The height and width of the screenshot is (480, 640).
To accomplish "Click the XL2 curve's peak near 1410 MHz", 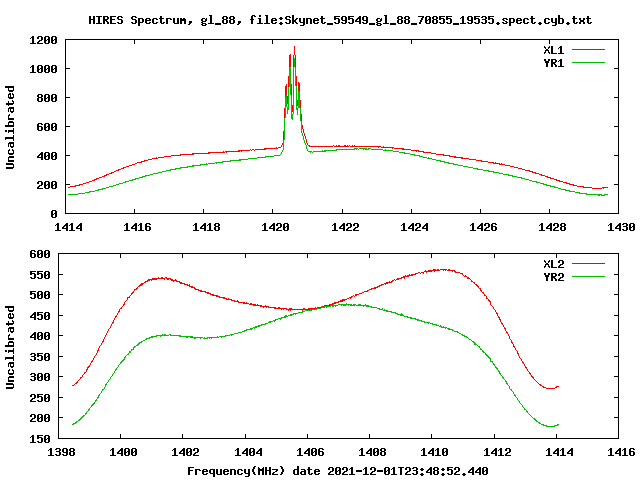I will coord(444,269).
